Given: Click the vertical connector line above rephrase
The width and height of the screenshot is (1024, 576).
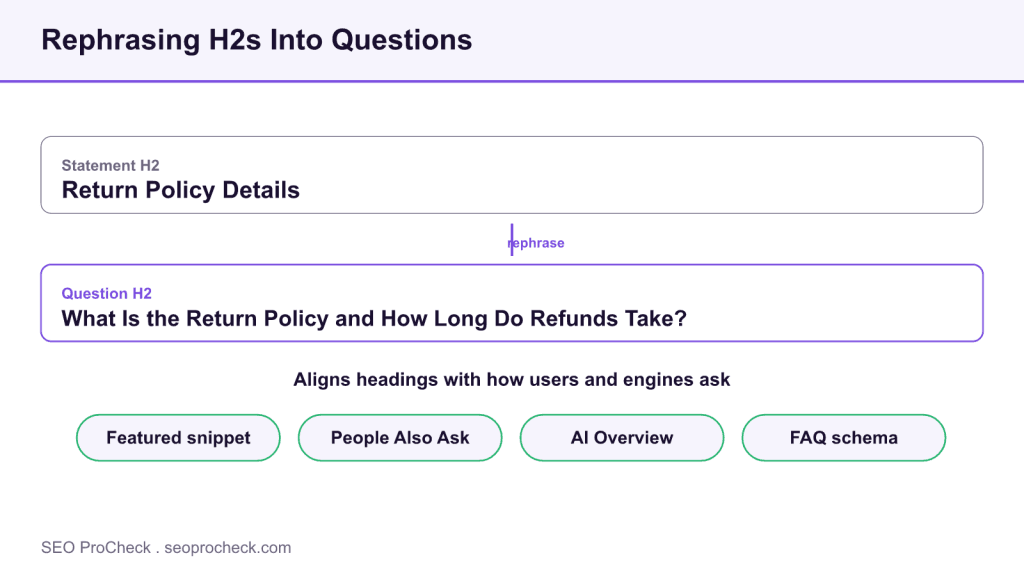Looking at the screenshot, I should tap(511, 239).
